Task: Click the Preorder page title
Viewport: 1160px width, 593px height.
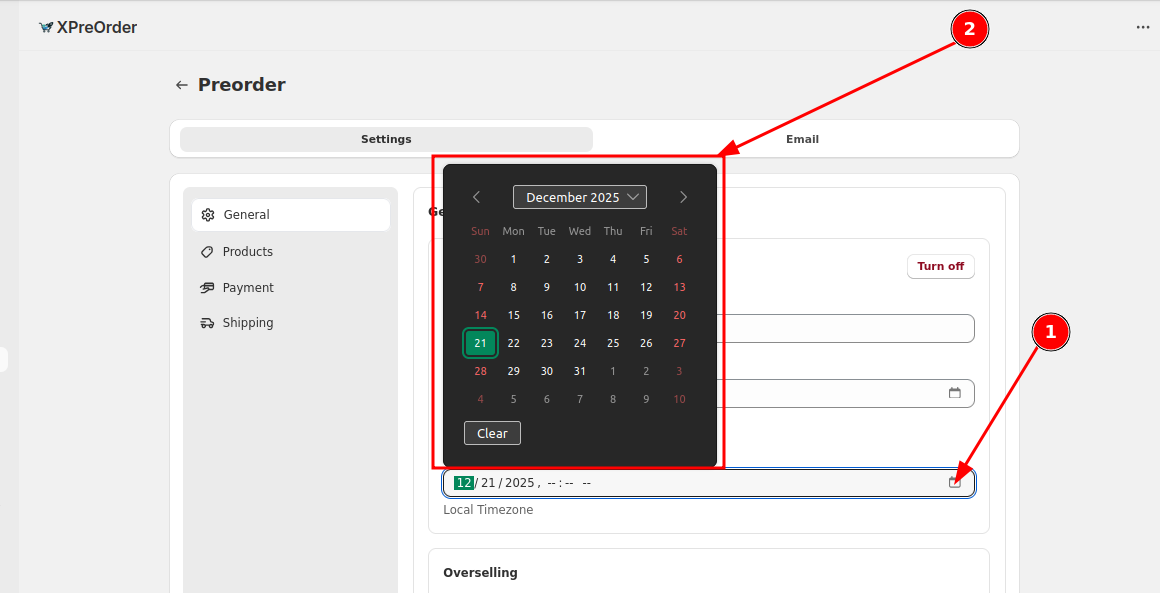Action: (x=242, y=85)
